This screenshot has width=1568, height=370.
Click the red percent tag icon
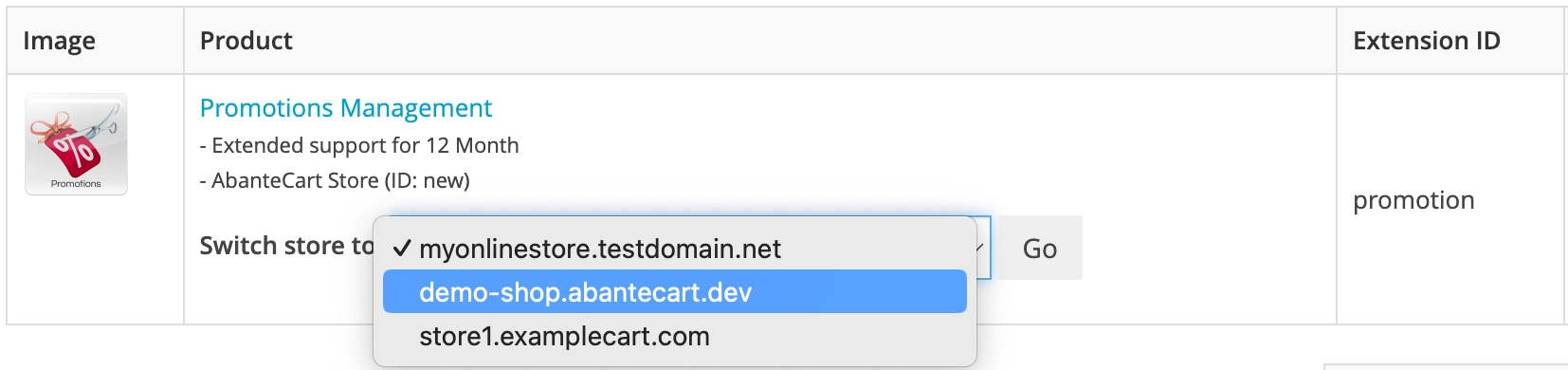pyautogui.click(x=74, y=150)
